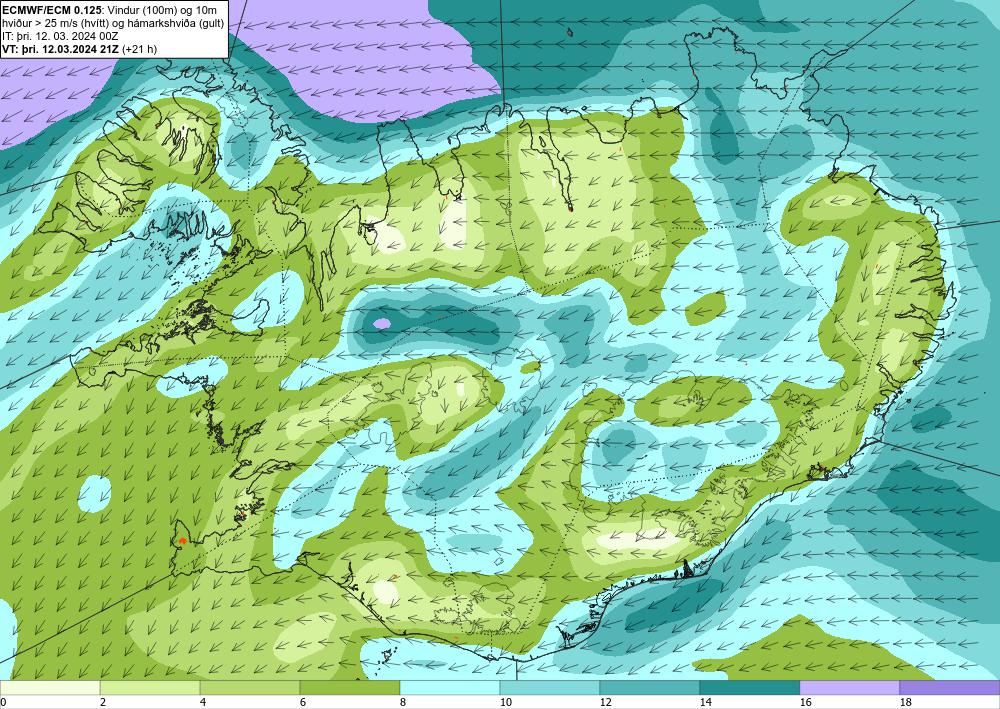Viewport: 1000px width, 709px height.
Task: Click the scale label '16'
Action: point(805,703)
